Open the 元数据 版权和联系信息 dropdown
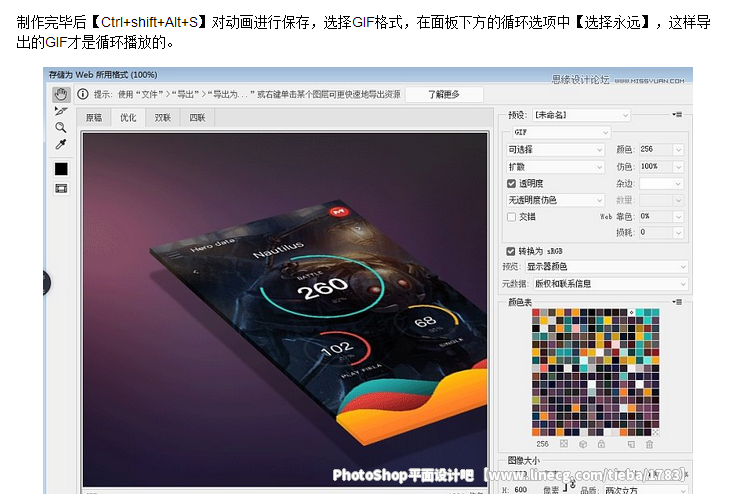Image resolution: width=741 pixels, height=494 pixels. point(610,284)
